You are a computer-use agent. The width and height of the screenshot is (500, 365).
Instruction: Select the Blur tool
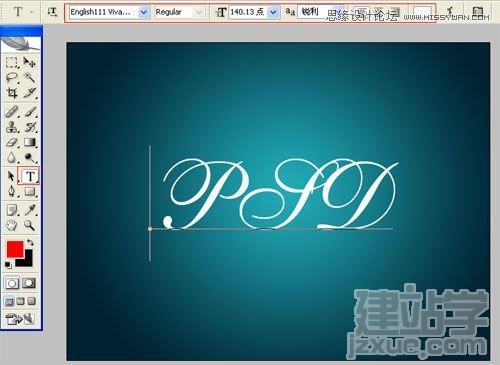pyautogui.click(x=12, y=158)
